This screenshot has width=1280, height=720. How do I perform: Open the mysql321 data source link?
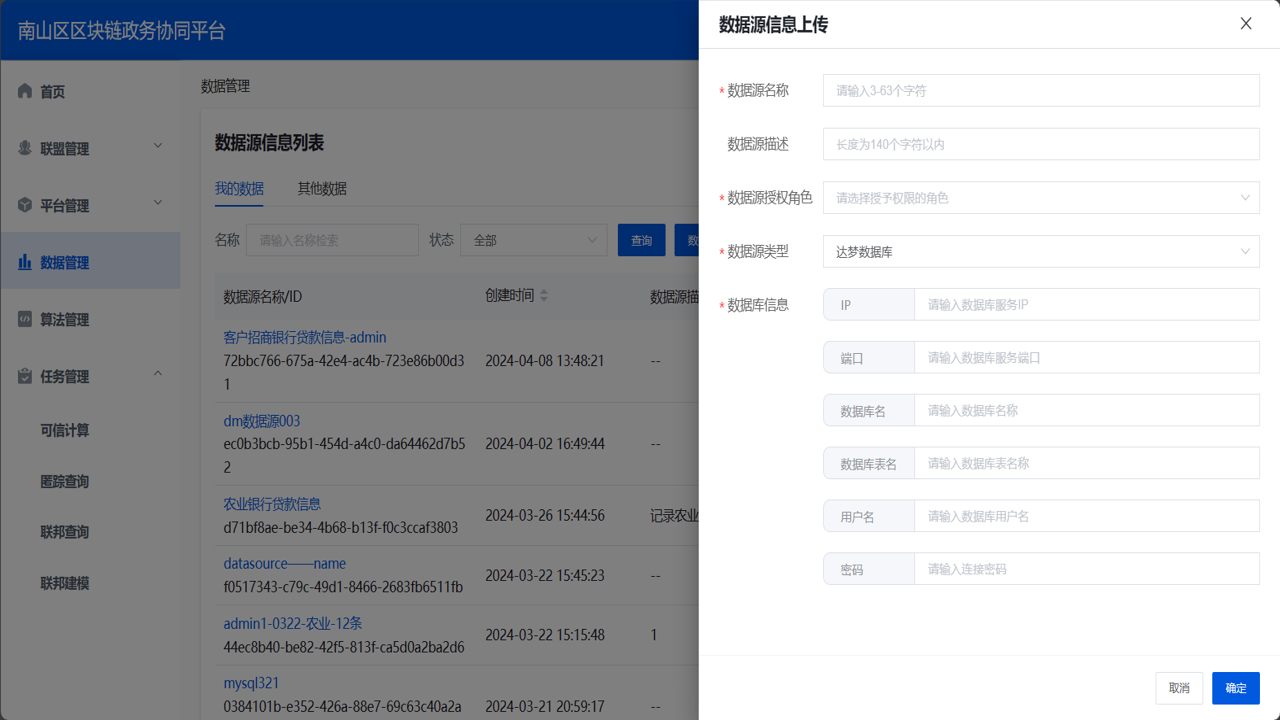point(251,683)
